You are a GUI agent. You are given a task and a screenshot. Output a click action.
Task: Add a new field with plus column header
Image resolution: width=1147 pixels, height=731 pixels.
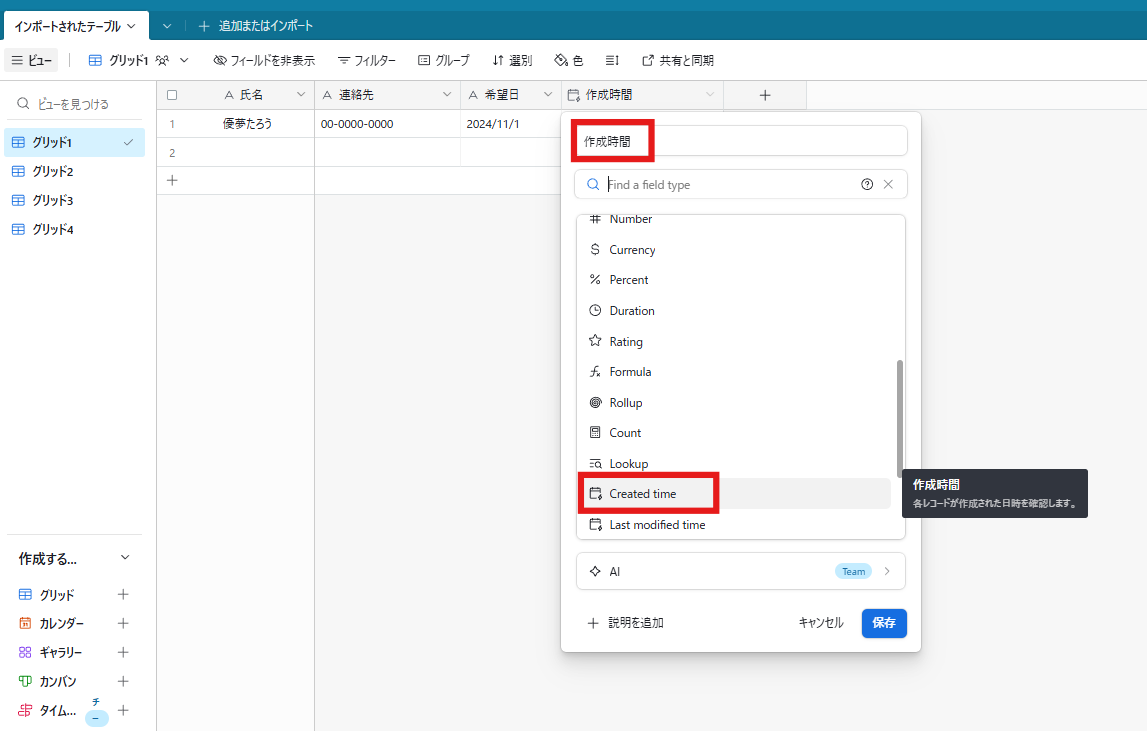pos(765,95)
